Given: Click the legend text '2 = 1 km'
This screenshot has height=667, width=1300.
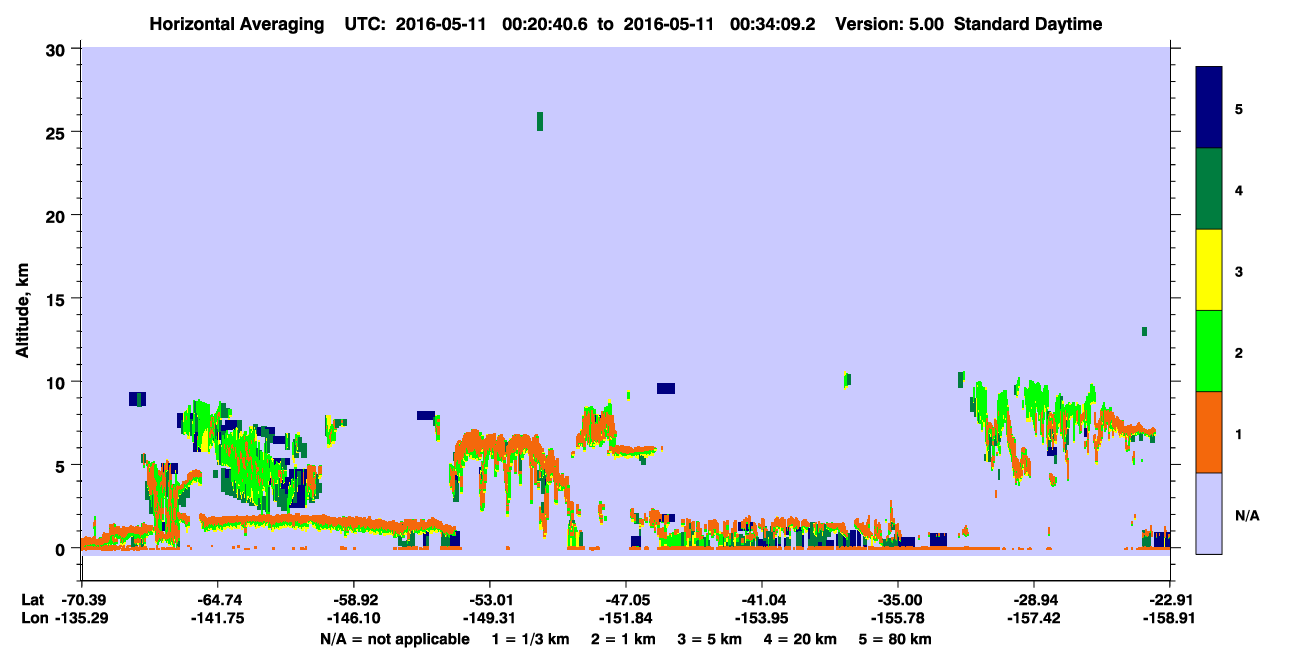Looking at the screenshot, I should coord(625,639).
